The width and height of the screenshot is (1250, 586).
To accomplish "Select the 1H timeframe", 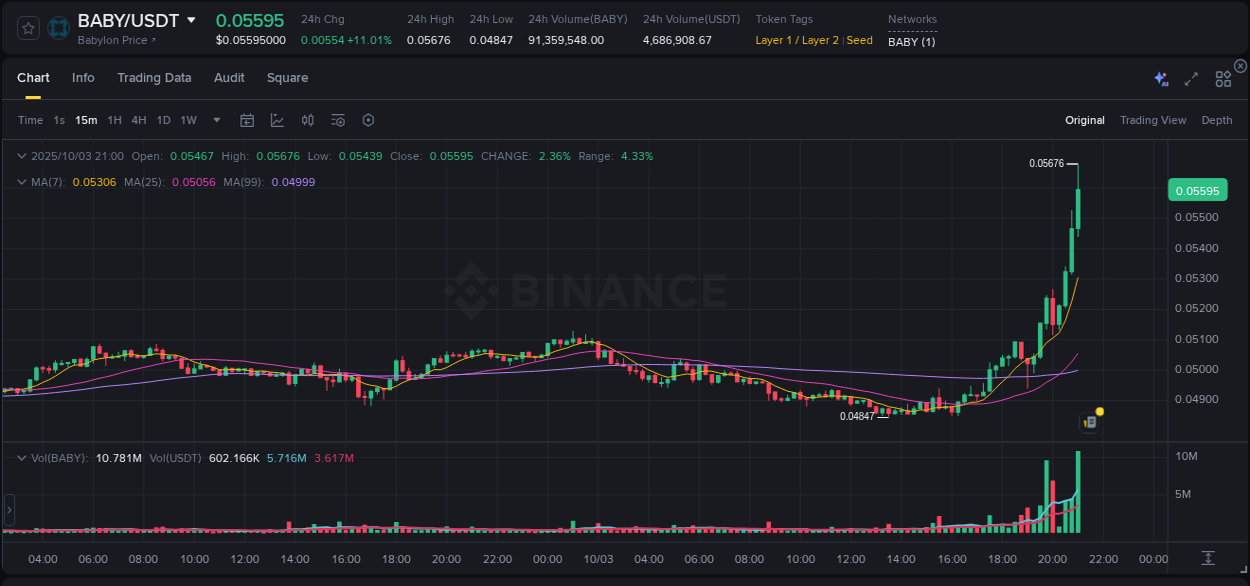I will tap(114, 120).
